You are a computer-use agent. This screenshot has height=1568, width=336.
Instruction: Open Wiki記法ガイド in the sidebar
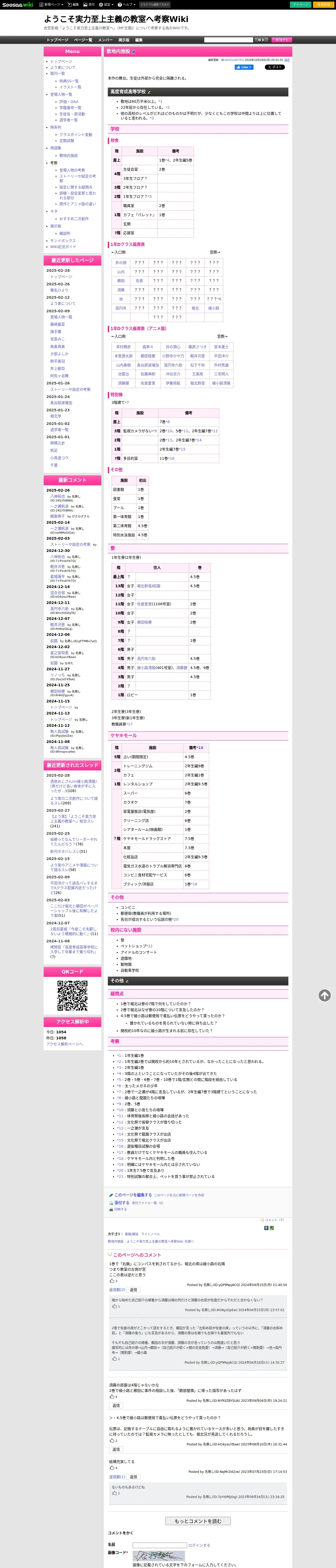63,246
